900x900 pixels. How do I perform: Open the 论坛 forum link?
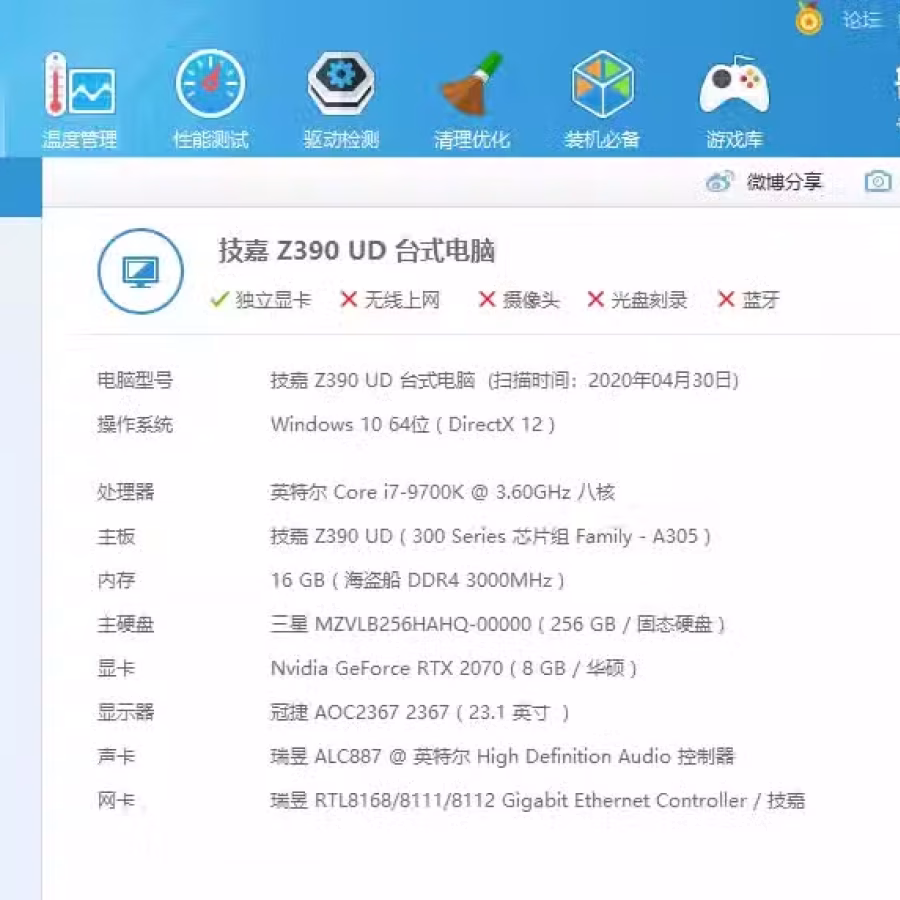[862, 20]
